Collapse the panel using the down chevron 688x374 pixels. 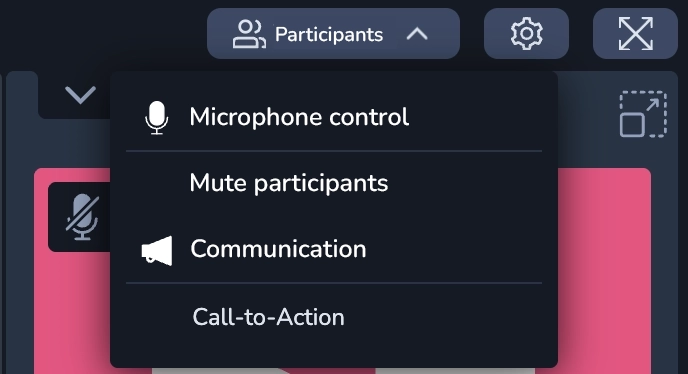point(80,95)
